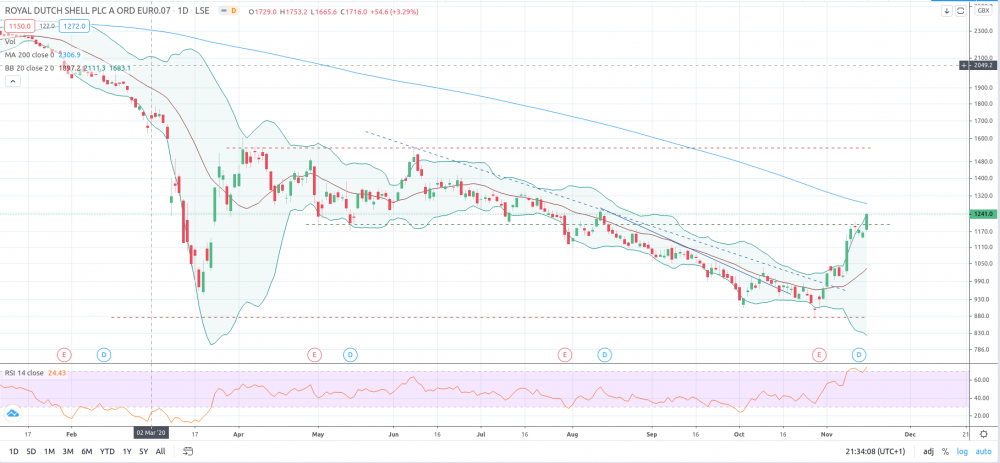Image resolution: width=1000 pixels, height=463 pixels.
Task: Collapse the indicator legend with the chevron
Action: click(x=12, y=82)
